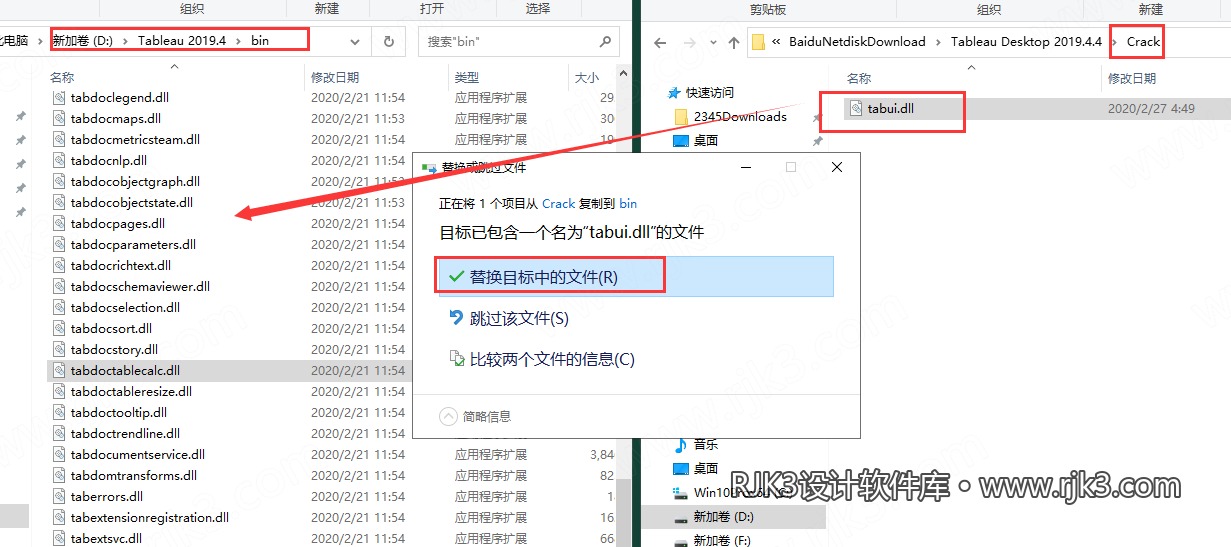Image resolution: width=1231 pixels, height=547 pixels.
Task: Select tabdocmetricsteam.dll file
Action: point(135,139)
